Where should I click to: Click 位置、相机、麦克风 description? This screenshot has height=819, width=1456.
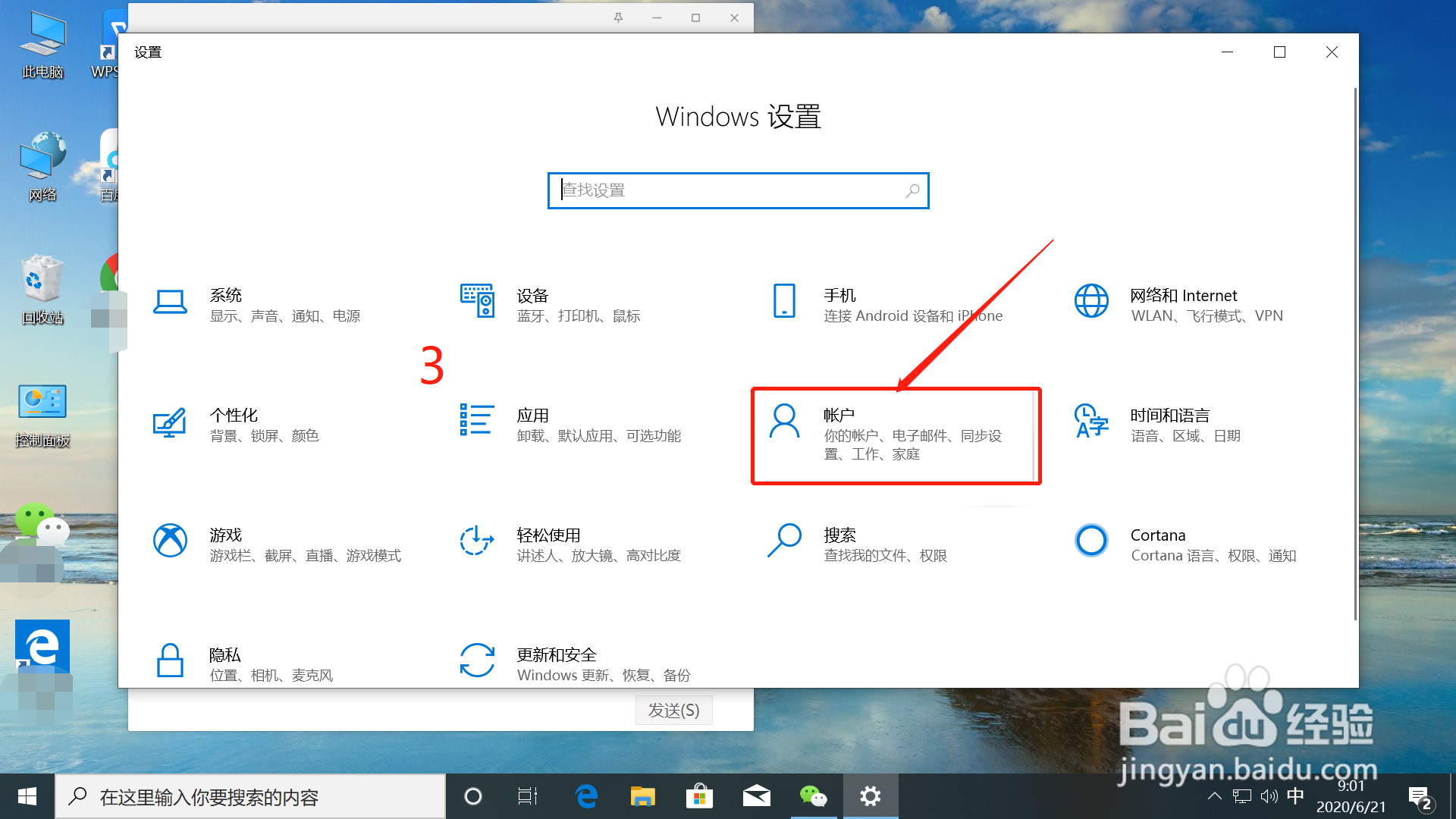[x=271, y=676]
